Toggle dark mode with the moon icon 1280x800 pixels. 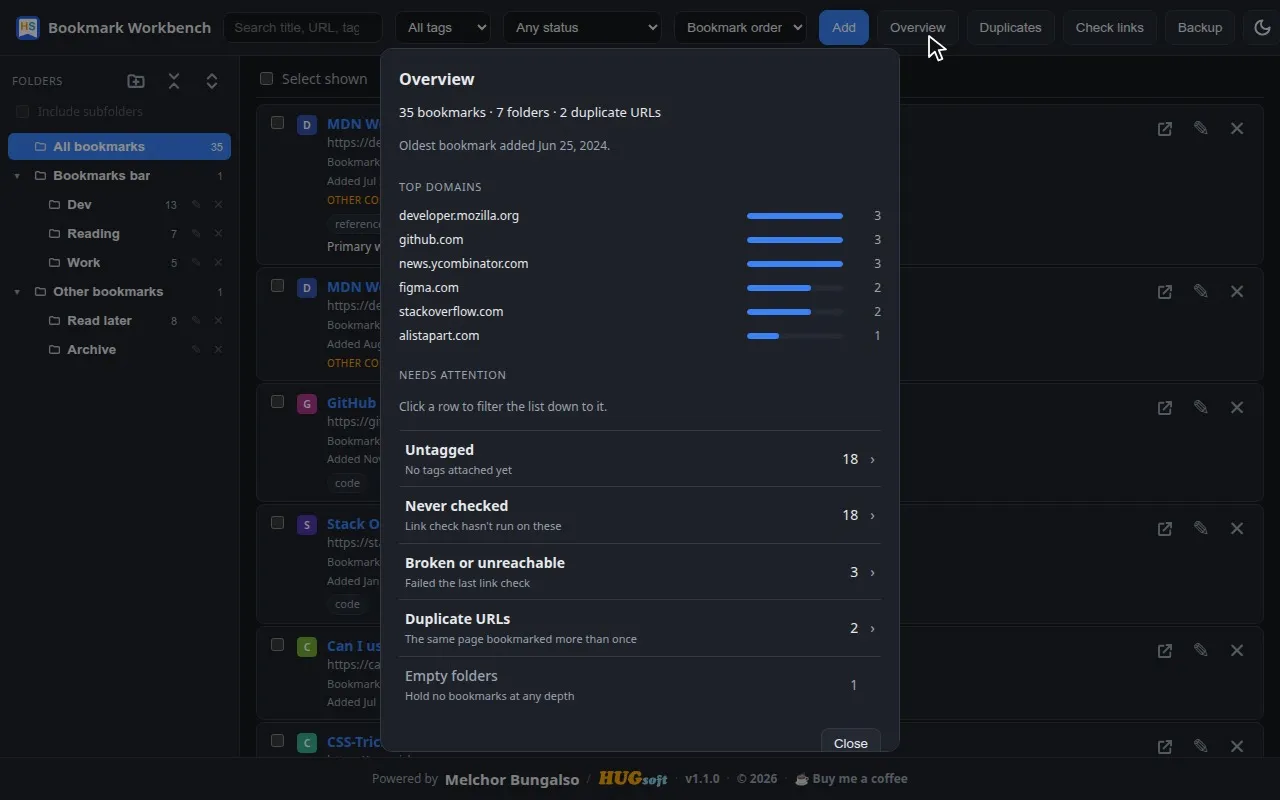pyautogui.click(x=1262, y=27)
